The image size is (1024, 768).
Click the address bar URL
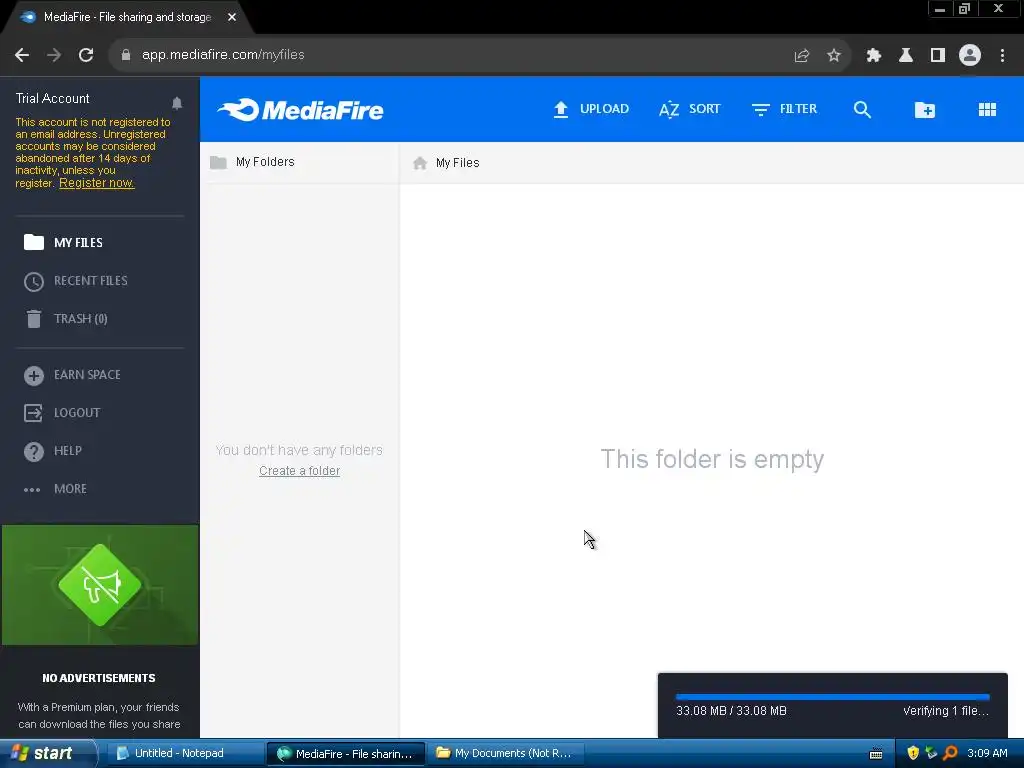coord(223,55)
